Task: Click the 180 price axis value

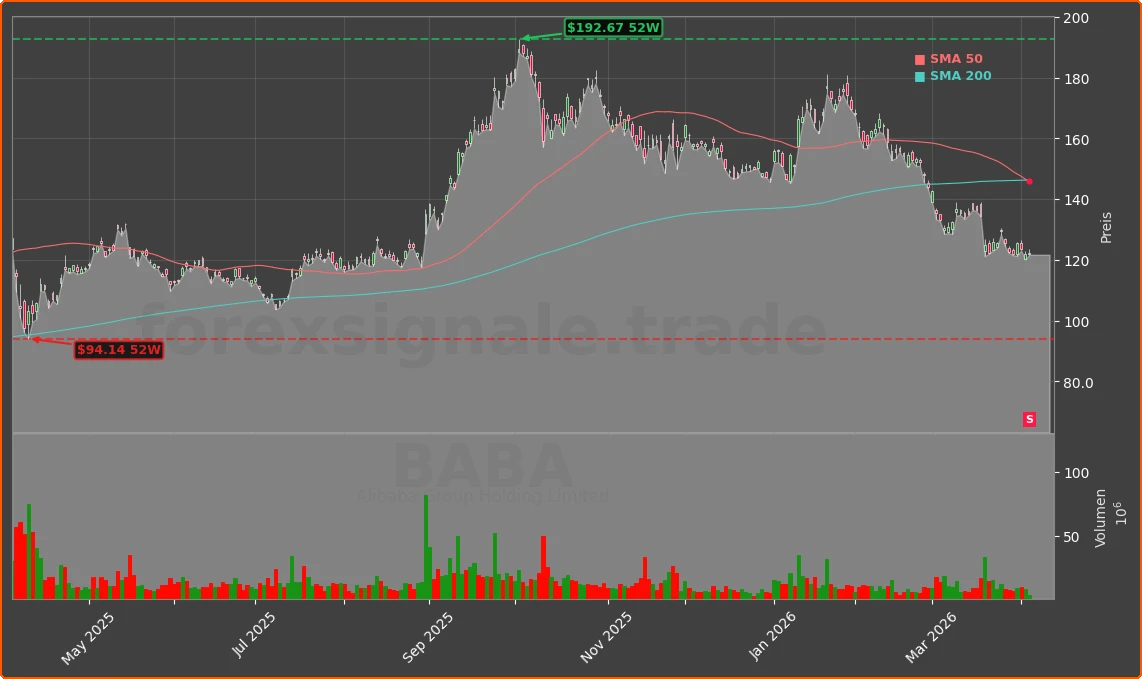Action: [x=1076, y=79]
